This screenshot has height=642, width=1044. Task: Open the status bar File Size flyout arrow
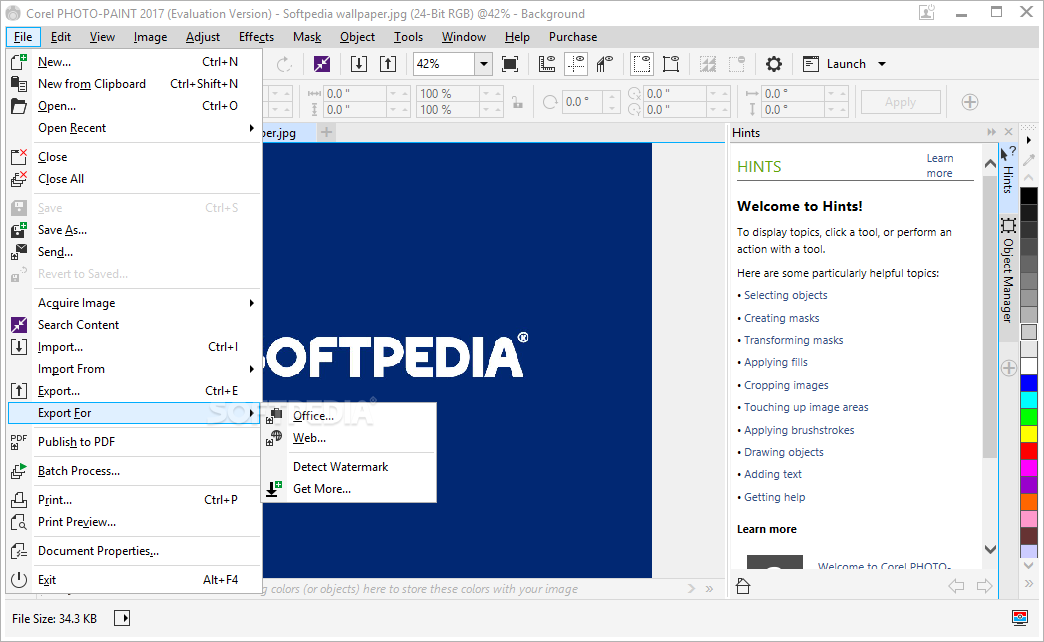point(122,618)
